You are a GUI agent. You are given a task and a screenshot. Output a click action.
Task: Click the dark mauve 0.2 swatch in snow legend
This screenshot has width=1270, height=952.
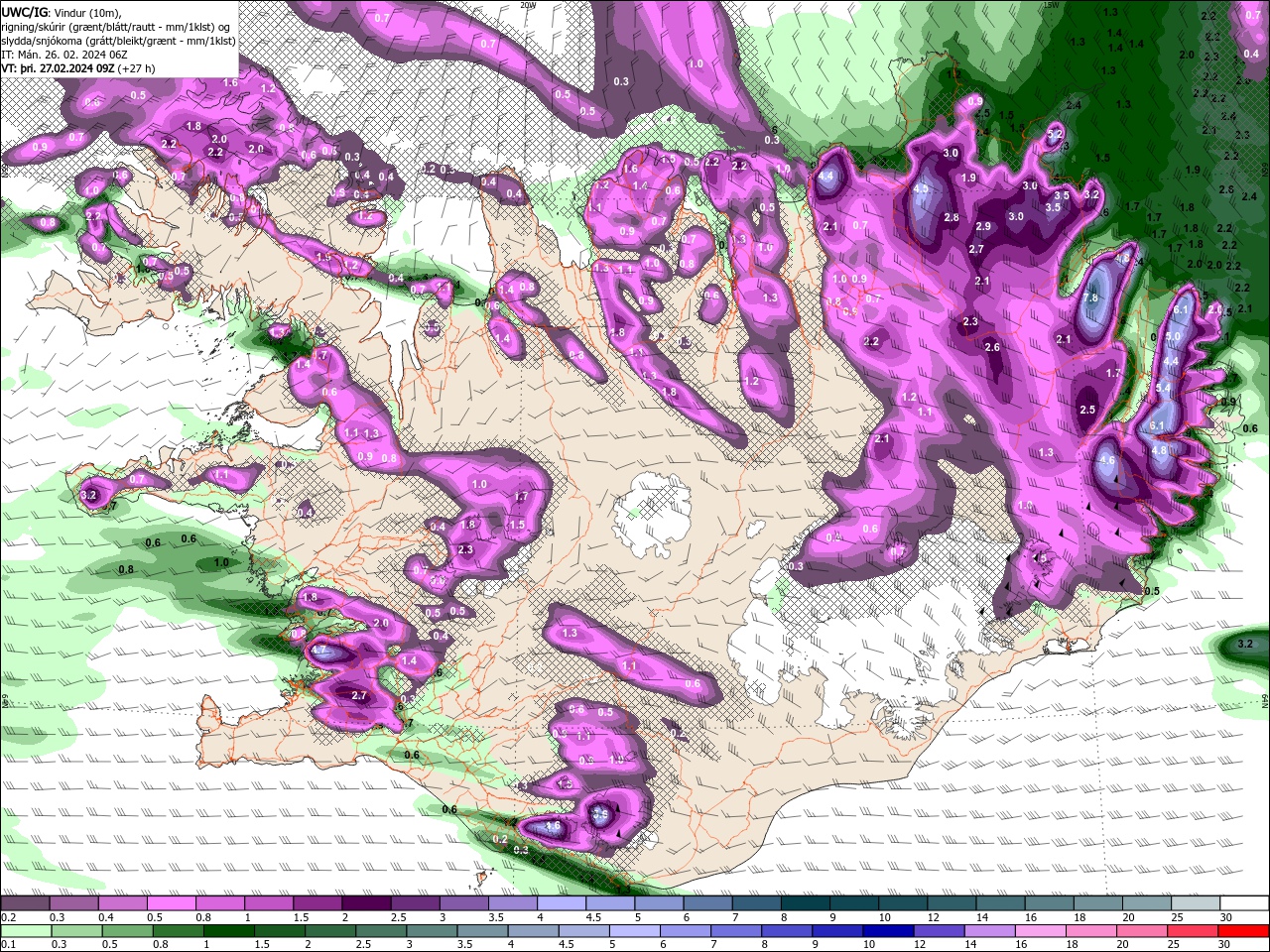point(25,903)
